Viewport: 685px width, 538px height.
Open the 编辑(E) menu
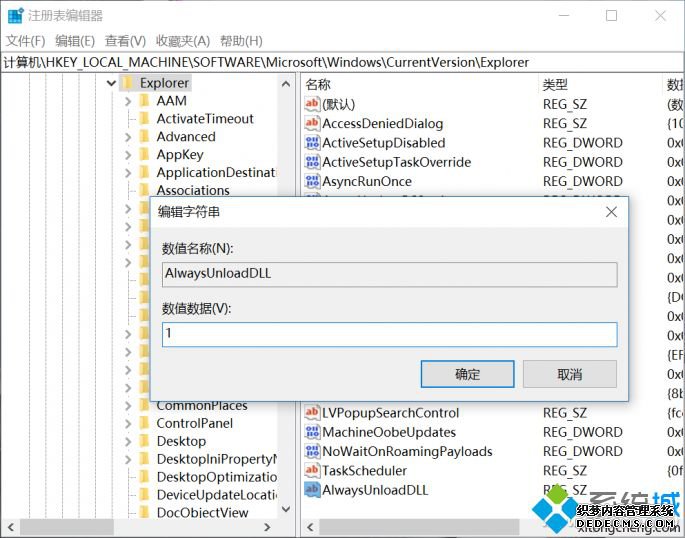pyautogui.click(x=75, y=41)
